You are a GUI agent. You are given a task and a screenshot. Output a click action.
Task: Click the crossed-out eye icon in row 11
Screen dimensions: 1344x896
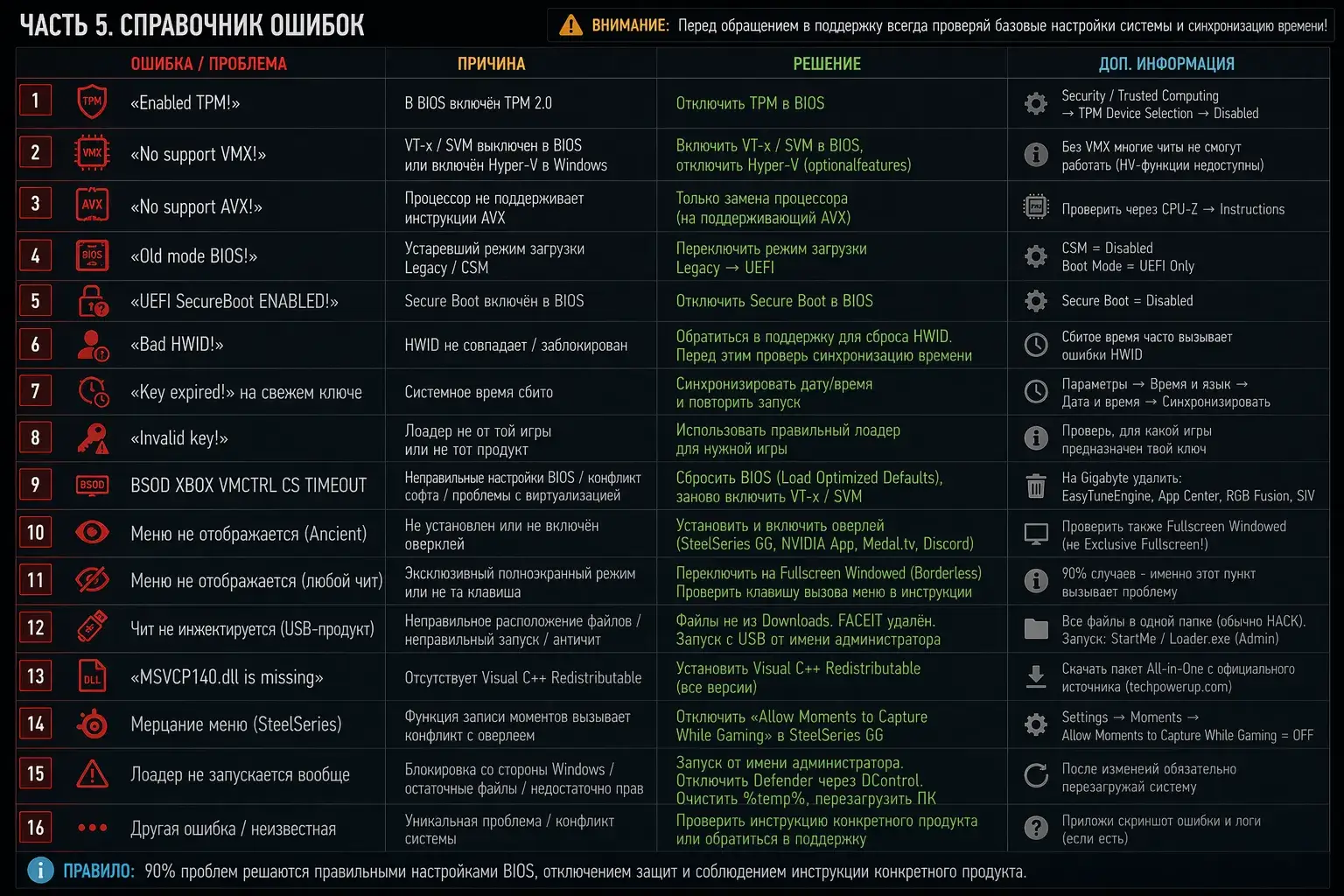click(92, 579)
